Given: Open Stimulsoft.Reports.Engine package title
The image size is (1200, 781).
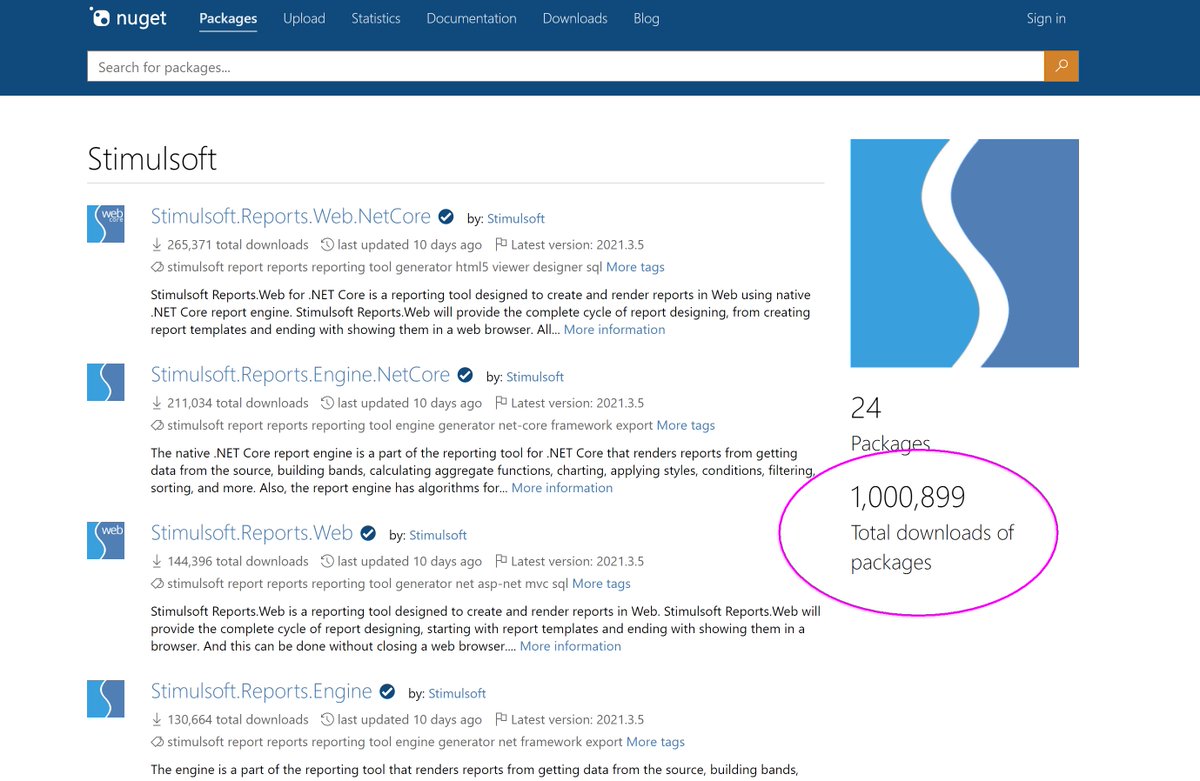Looking at the screenshot, I should pos(261,691).
